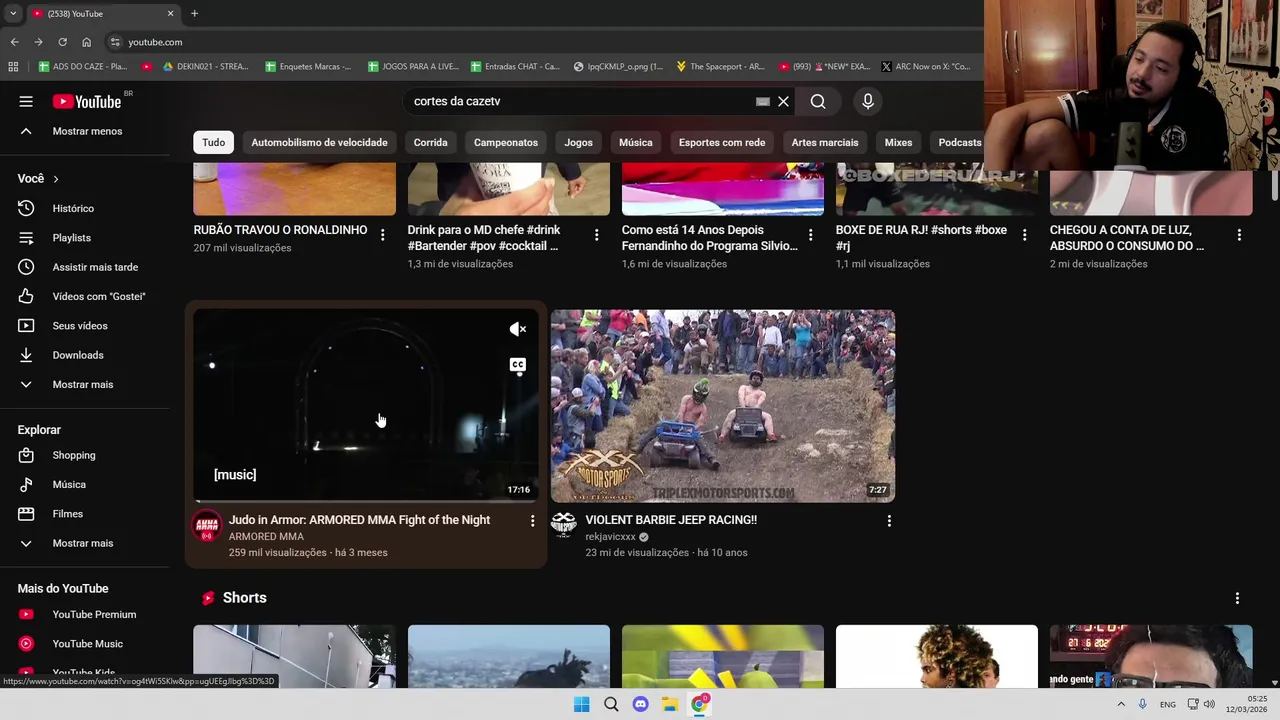Viewport: 1280px width, 720px height.
Task: Open the browser apps grid in bookmarks bar
Action: 13,67
